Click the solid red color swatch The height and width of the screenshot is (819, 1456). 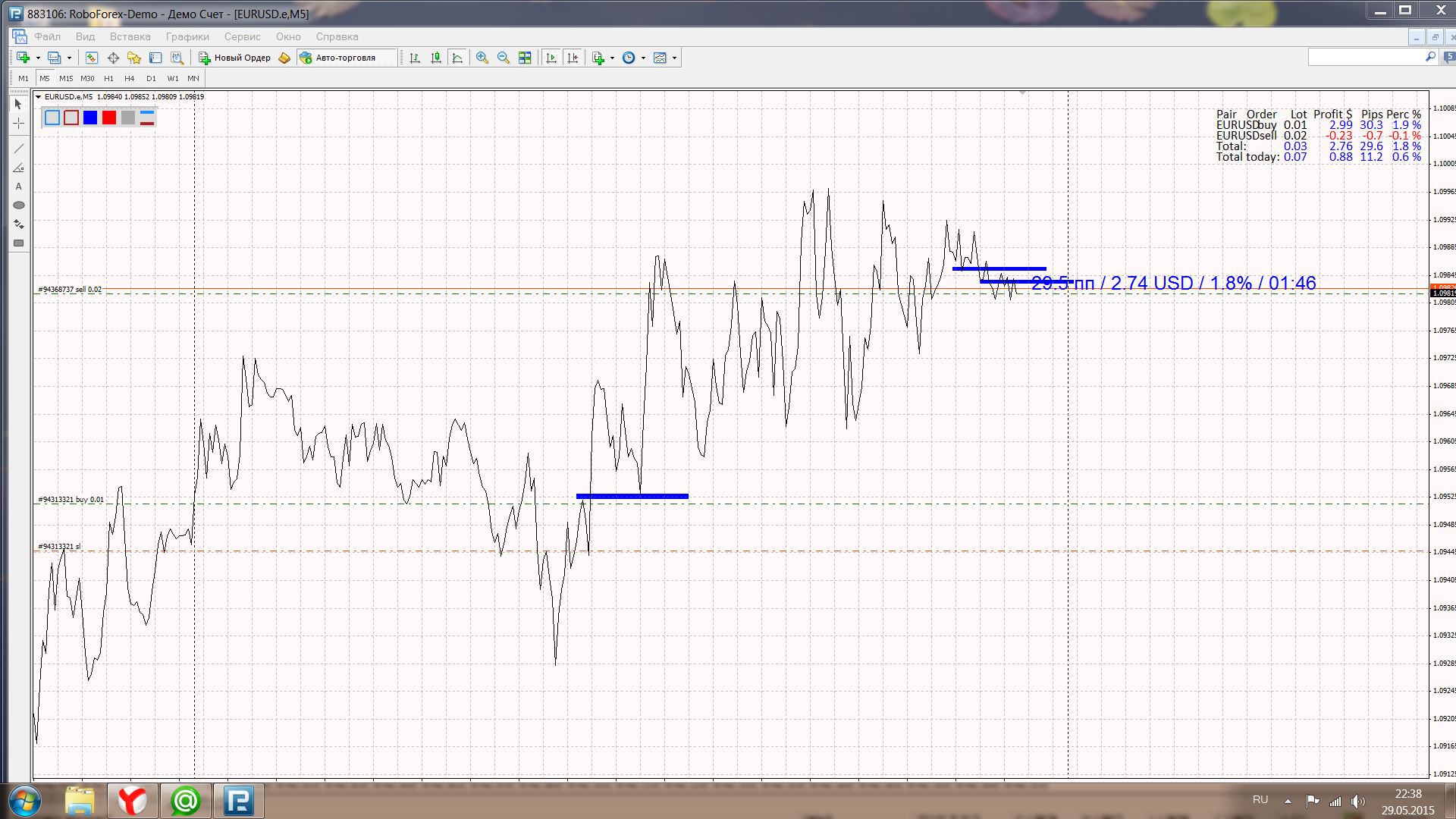pos(109,118)
